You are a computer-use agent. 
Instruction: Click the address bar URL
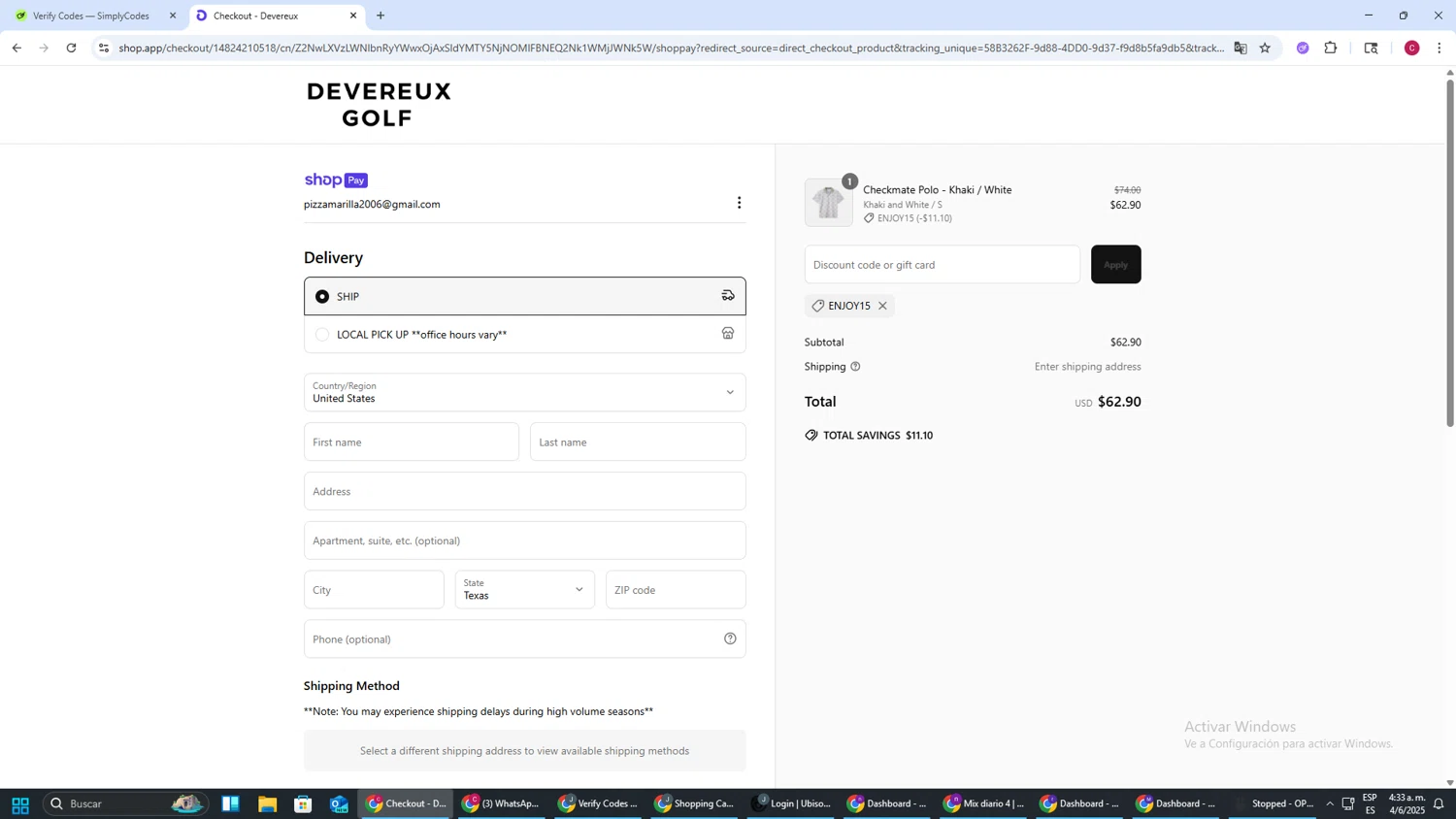(670, 48)
